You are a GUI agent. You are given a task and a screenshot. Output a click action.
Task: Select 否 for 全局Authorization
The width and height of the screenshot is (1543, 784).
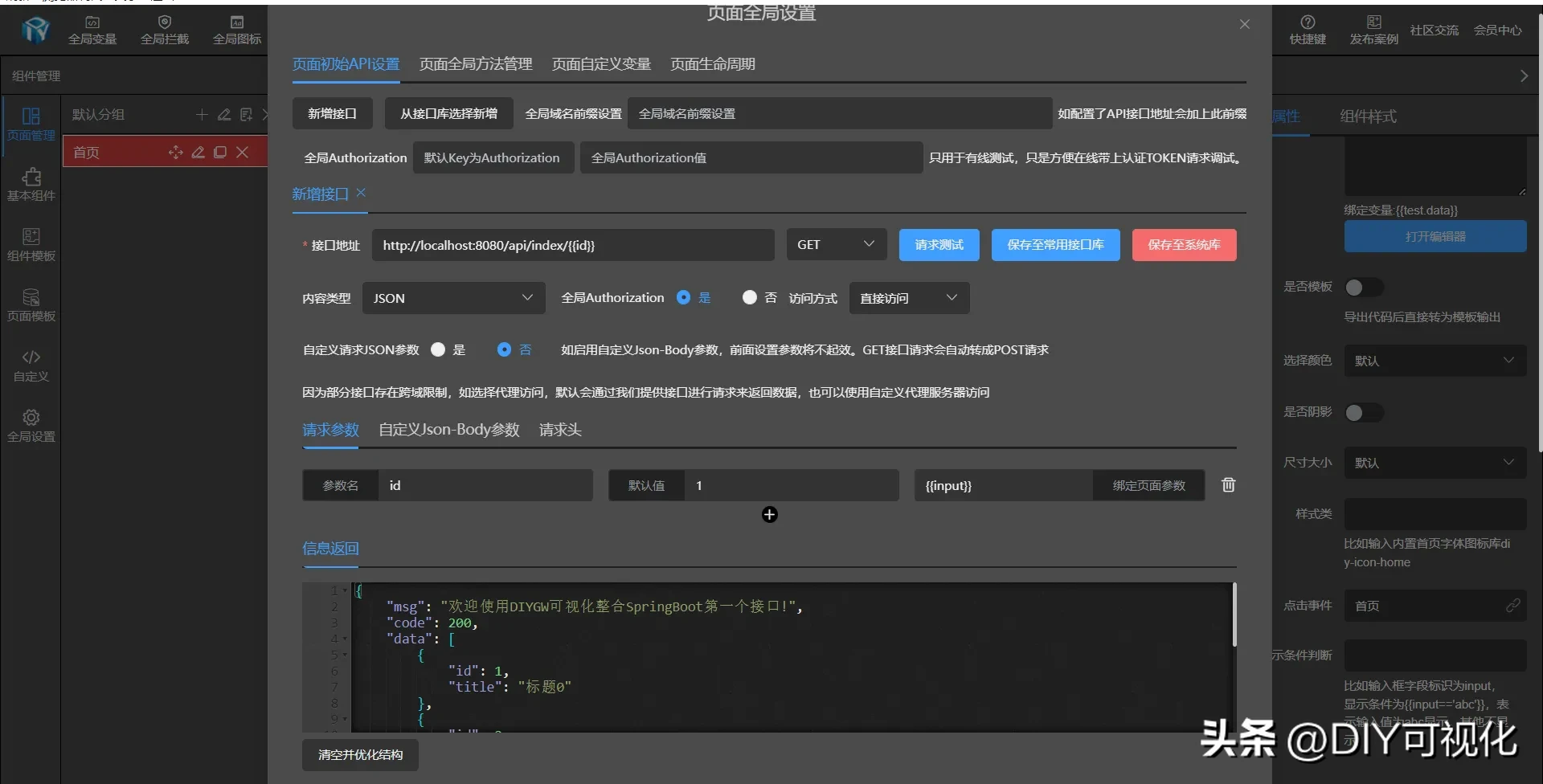pos(750,298)
